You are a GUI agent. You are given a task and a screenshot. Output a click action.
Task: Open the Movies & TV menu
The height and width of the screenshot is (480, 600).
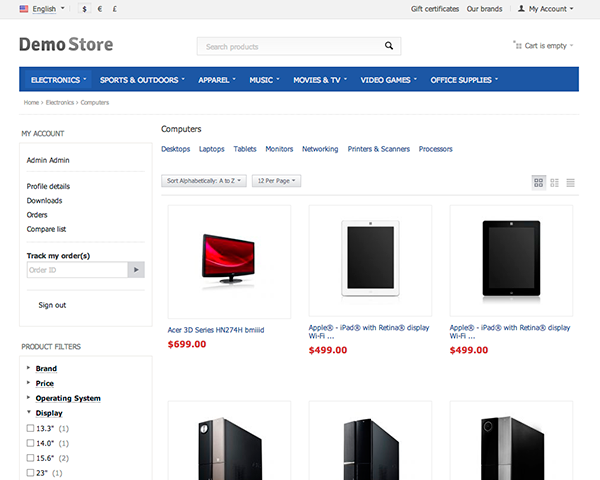pos(320,80)
